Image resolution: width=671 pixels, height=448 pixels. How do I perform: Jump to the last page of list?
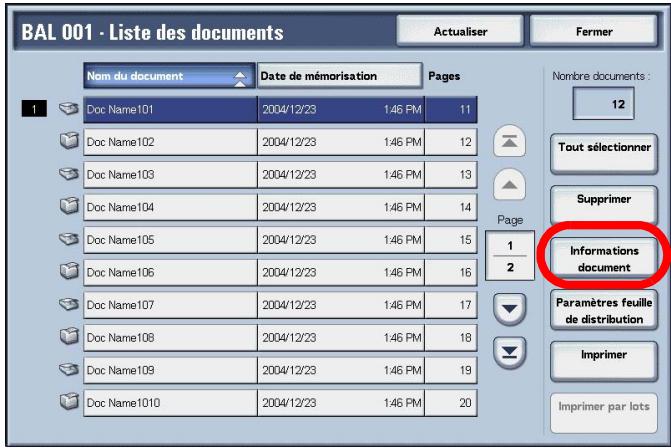tap(509, 353)
